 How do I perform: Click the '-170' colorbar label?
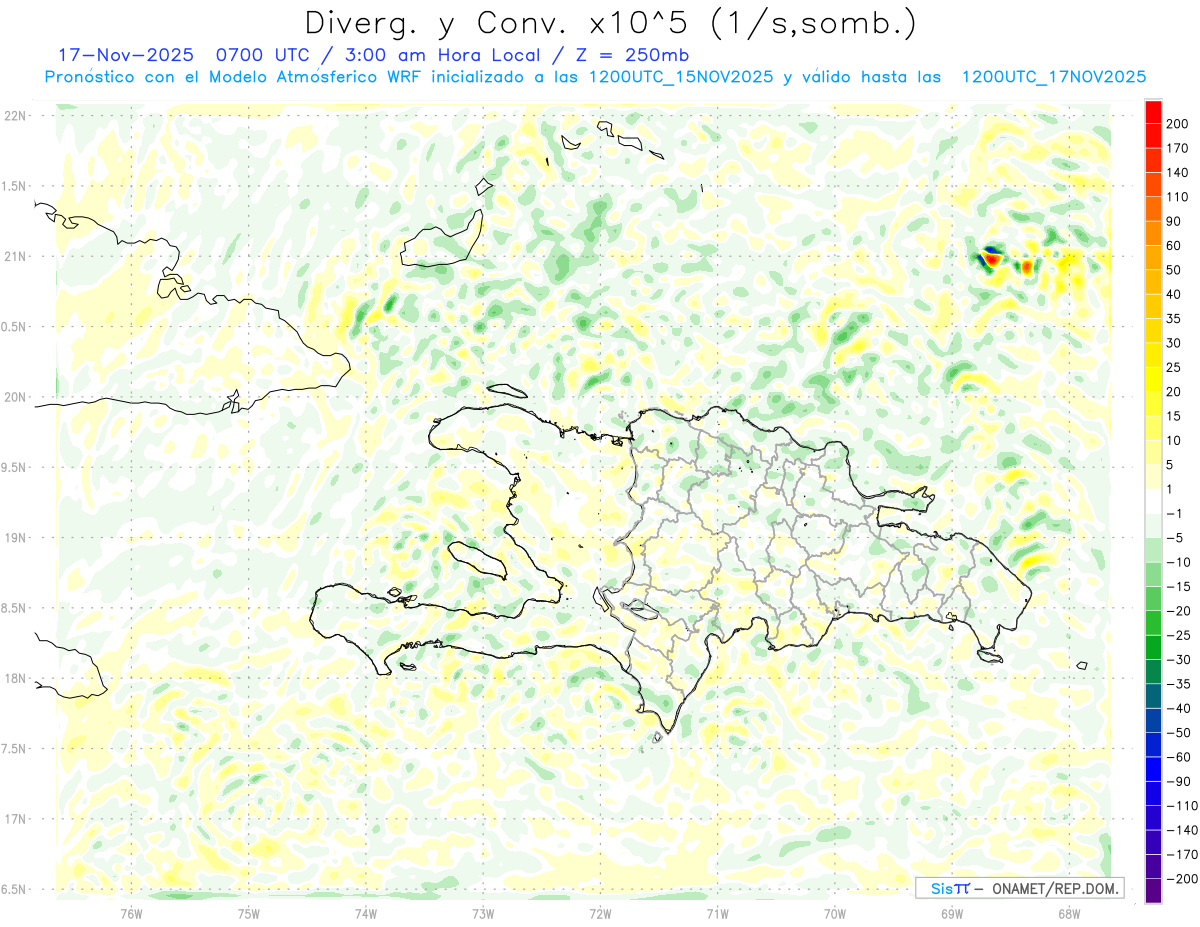pyautogui.click(x=1180, y=855)
